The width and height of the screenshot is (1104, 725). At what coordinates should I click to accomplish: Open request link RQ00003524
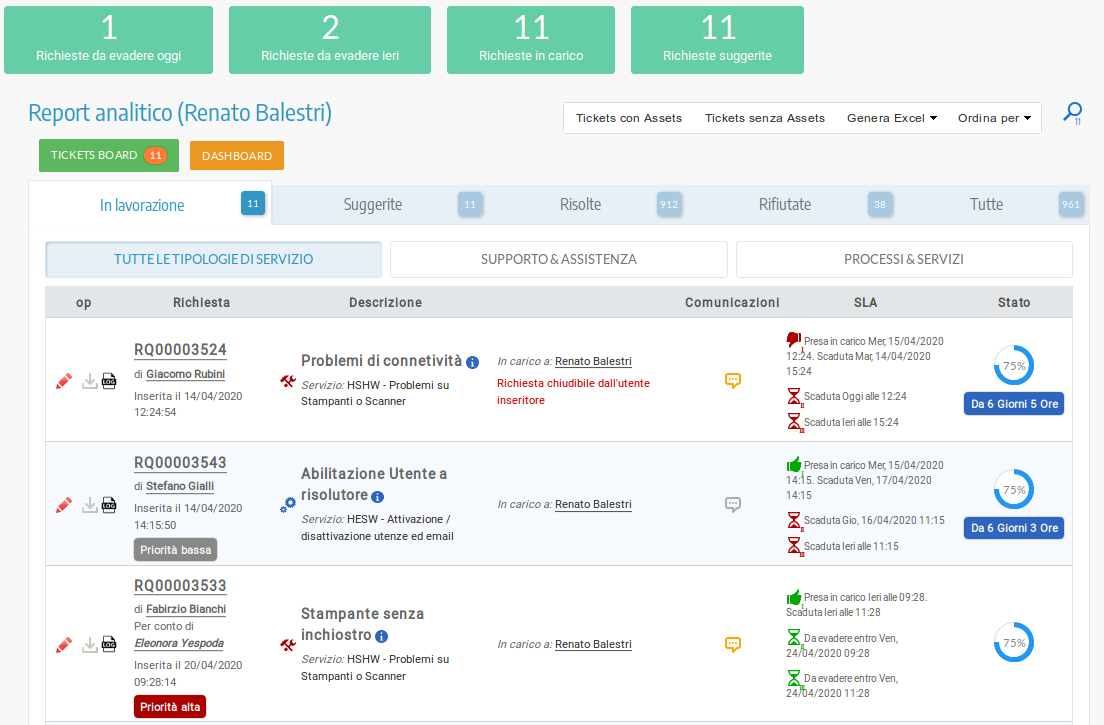(180, 350)
